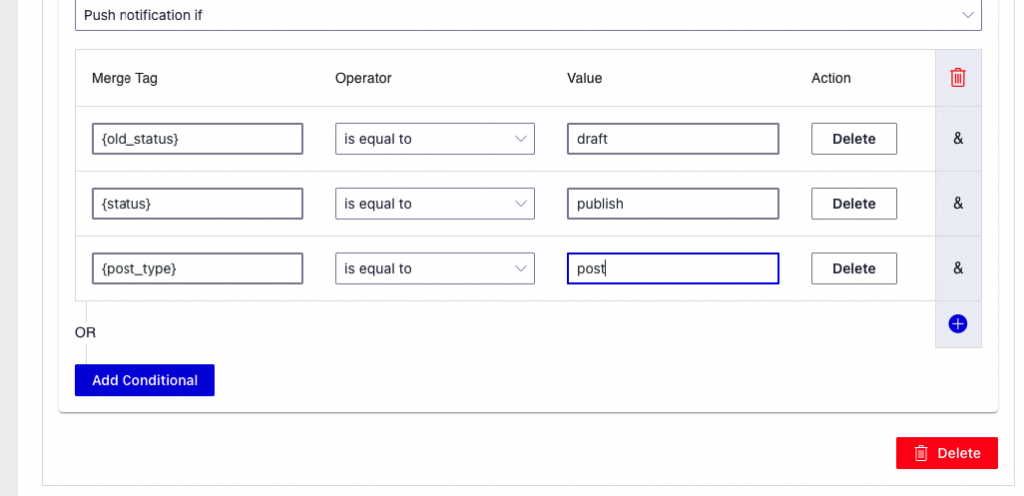Expand operator dropdown for old_status row
The width and height of the screenshot is (1024, 496).
(435, 139)
